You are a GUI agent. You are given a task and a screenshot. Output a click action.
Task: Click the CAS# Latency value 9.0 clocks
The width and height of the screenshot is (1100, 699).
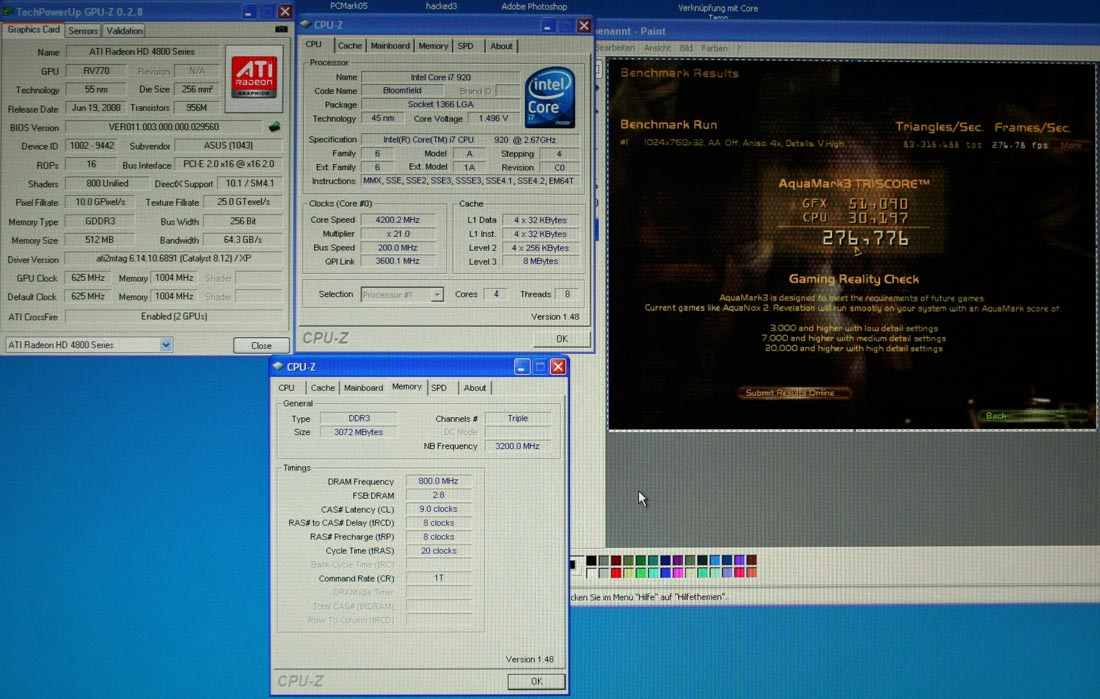tap(438, 510)
